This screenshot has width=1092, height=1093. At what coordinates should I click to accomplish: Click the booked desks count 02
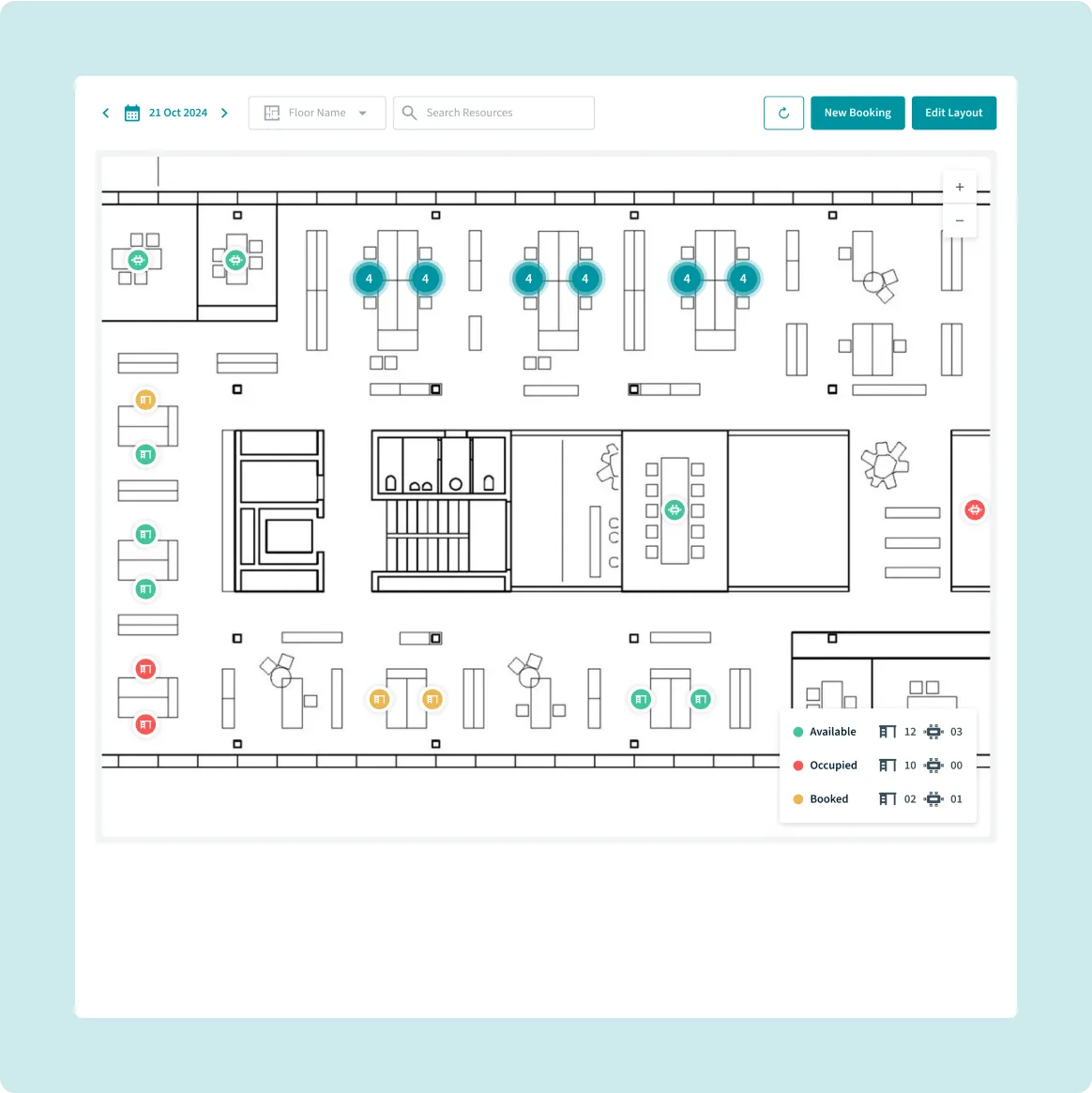pyautogui.click(x=909, y=798)
